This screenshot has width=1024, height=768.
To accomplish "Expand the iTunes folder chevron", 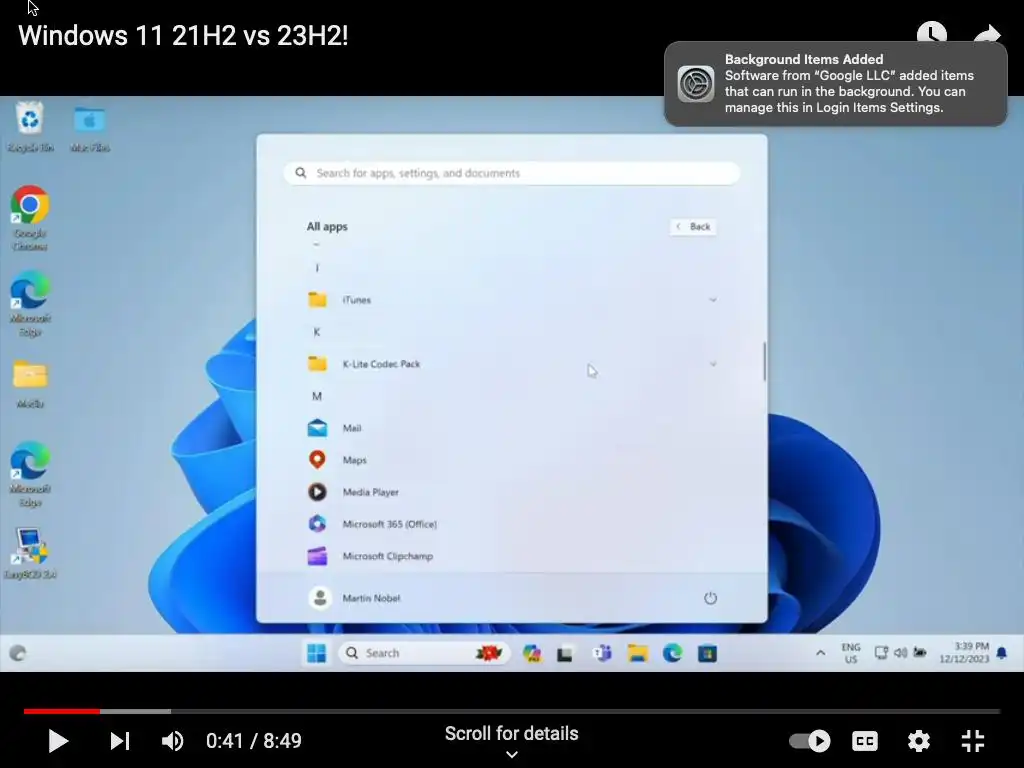I will [712, 300].
